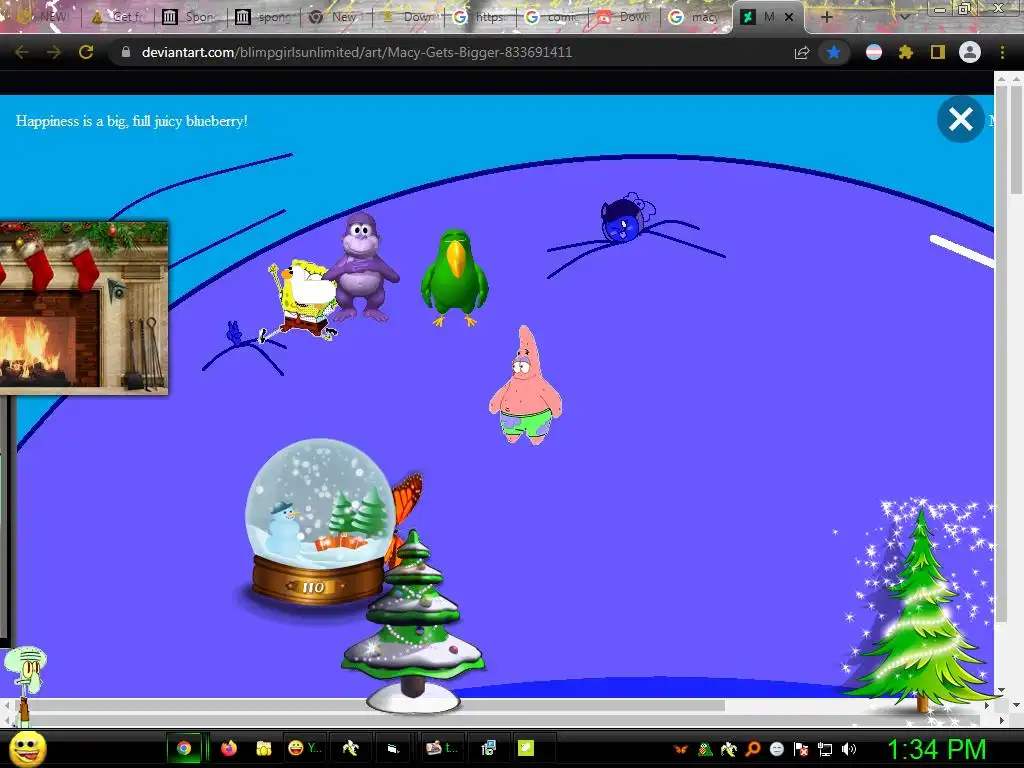Go forward using the browser forward arrow

click(x=54, y=52)
